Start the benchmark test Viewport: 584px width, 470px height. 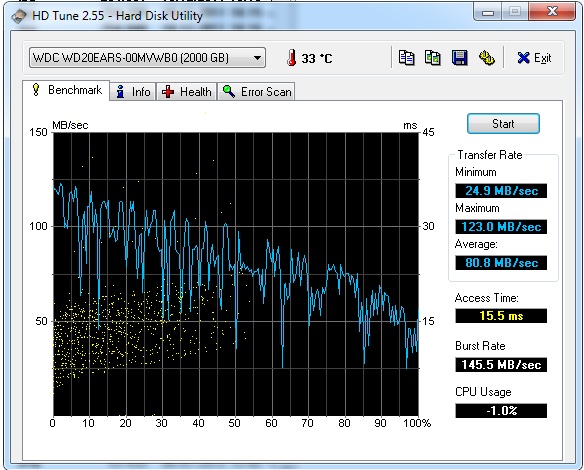click(503, 124)
